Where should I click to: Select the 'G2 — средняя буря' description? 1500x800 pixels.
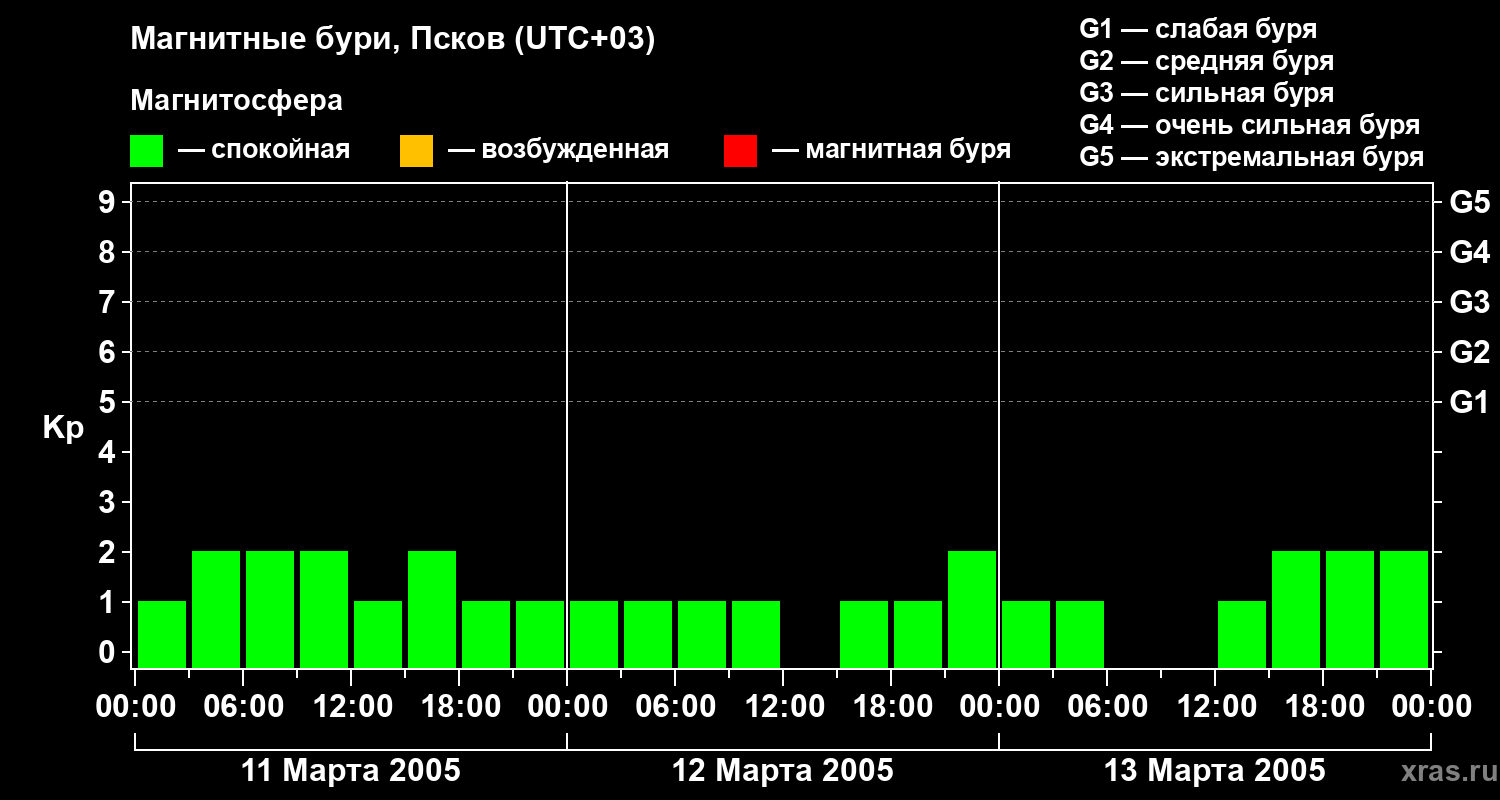(1207, 61)
